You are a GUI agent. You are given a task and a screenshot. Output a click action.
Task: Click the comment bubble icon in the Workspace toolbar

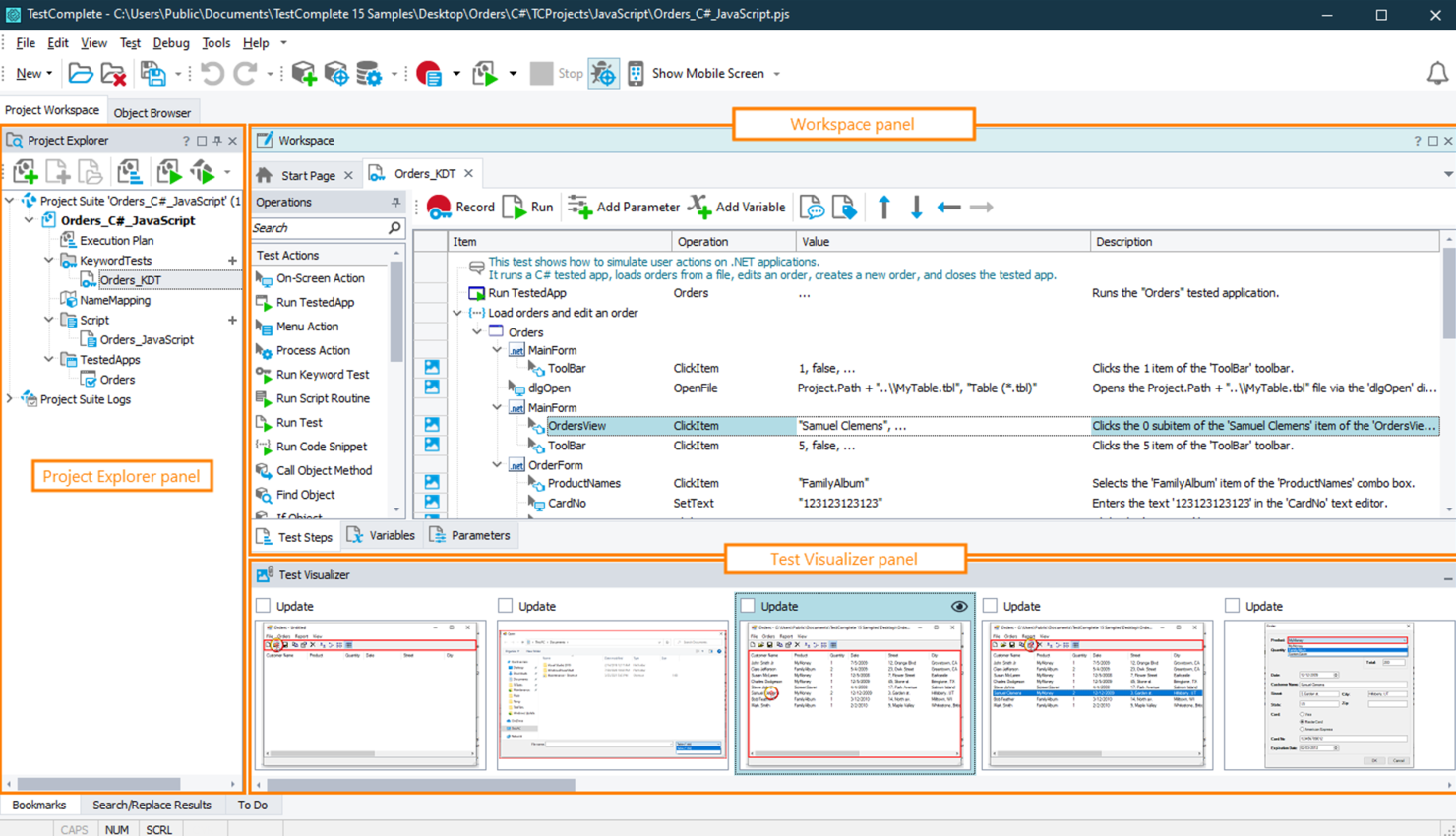[x=812, y=208]
